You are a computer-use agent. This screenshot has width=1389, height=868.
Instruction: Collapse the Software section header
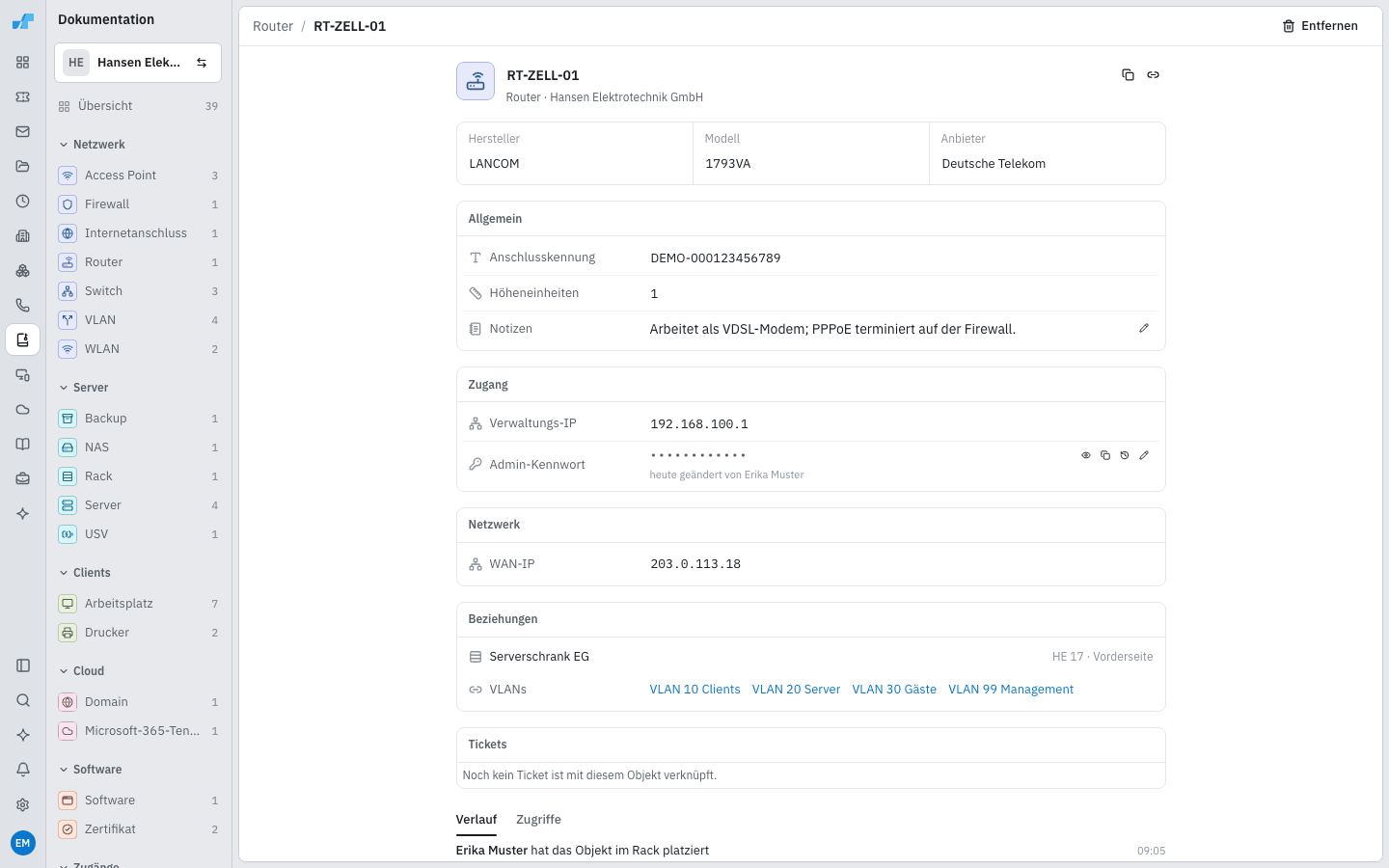[91, 770]
